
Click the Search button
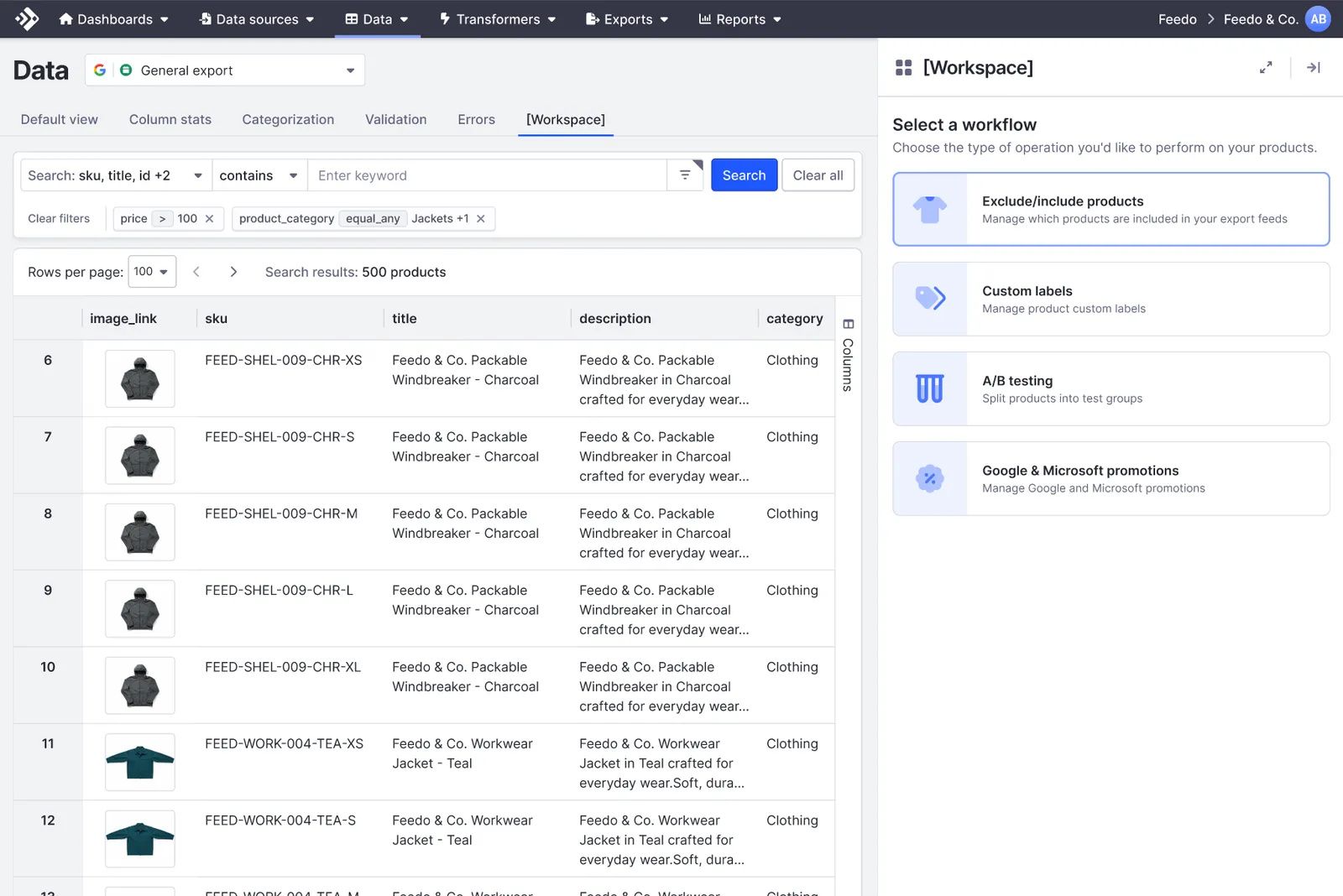[744, 175]
